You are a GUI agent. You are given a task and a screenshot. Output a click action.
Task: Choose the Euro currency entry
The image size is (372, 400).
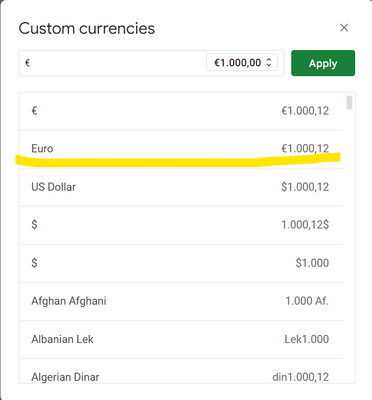point(181,149)
